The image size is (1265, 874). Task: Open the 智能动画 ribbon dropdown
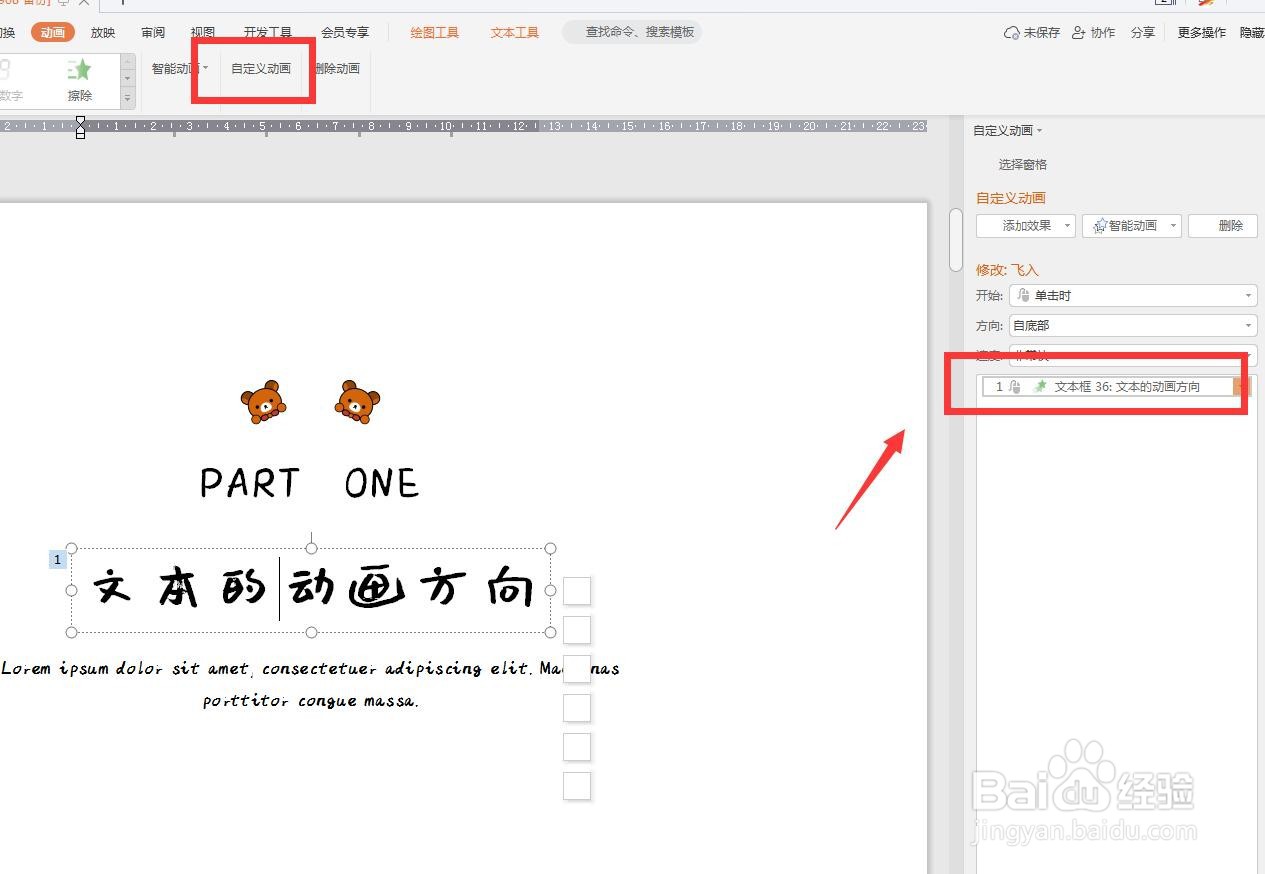click(x=205, y=68)
